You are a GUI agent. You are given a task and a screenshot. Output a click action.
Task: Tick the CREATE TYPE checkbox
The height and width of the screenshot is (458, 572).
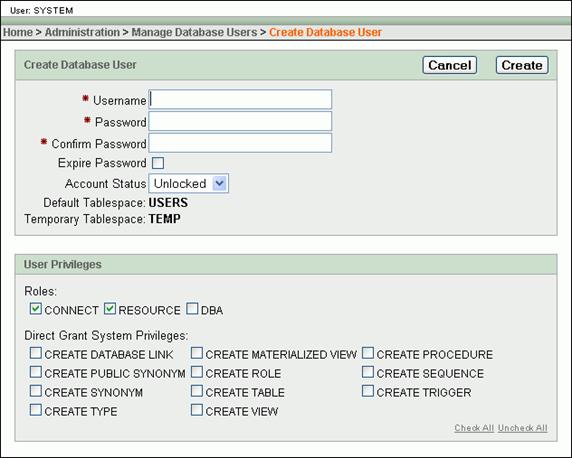[x=36, y=410]
